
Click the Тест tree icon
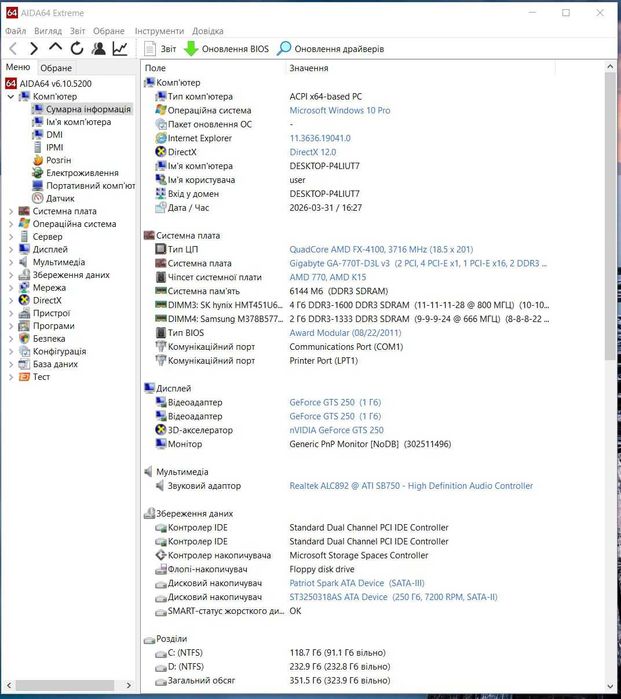(x=25, y=377)
